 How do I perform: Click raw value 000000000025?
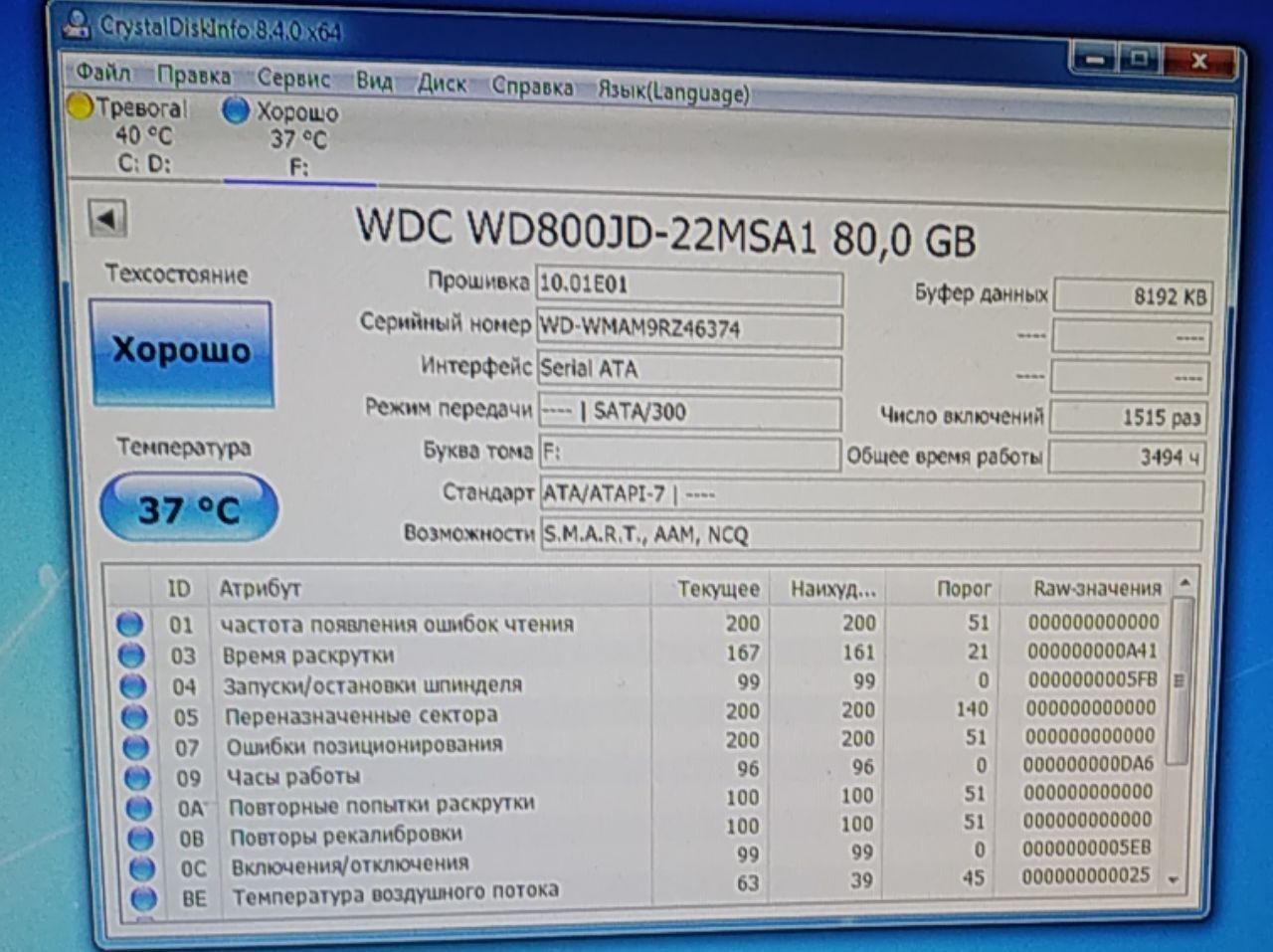click(1085, 876)
